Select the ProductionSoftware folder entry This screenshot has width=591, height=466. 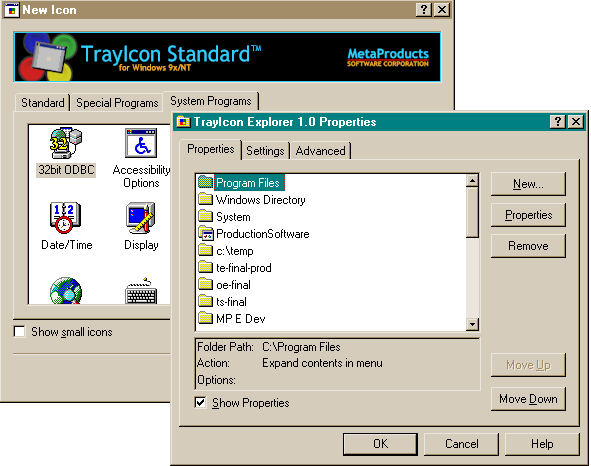click(x=254, y=234)
